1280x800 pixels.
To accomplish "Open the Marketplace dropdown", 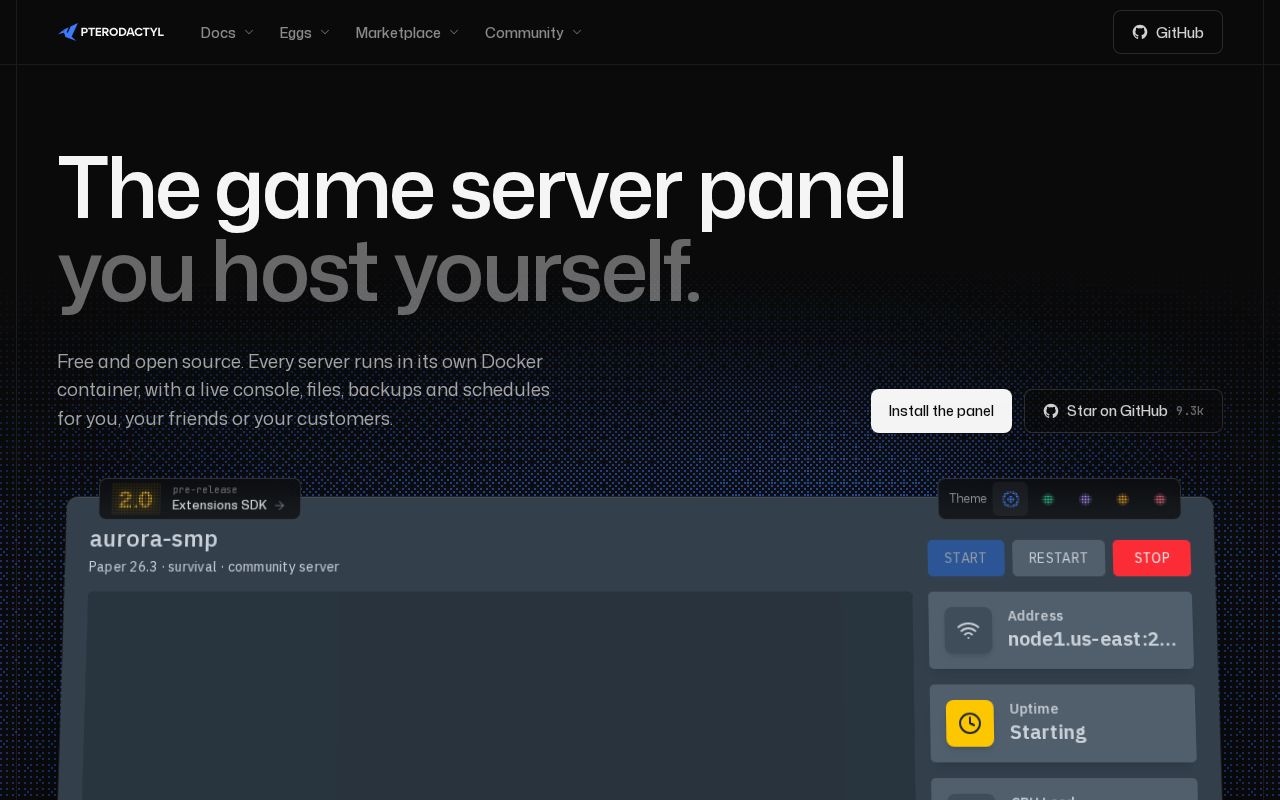I will point(407,32).
